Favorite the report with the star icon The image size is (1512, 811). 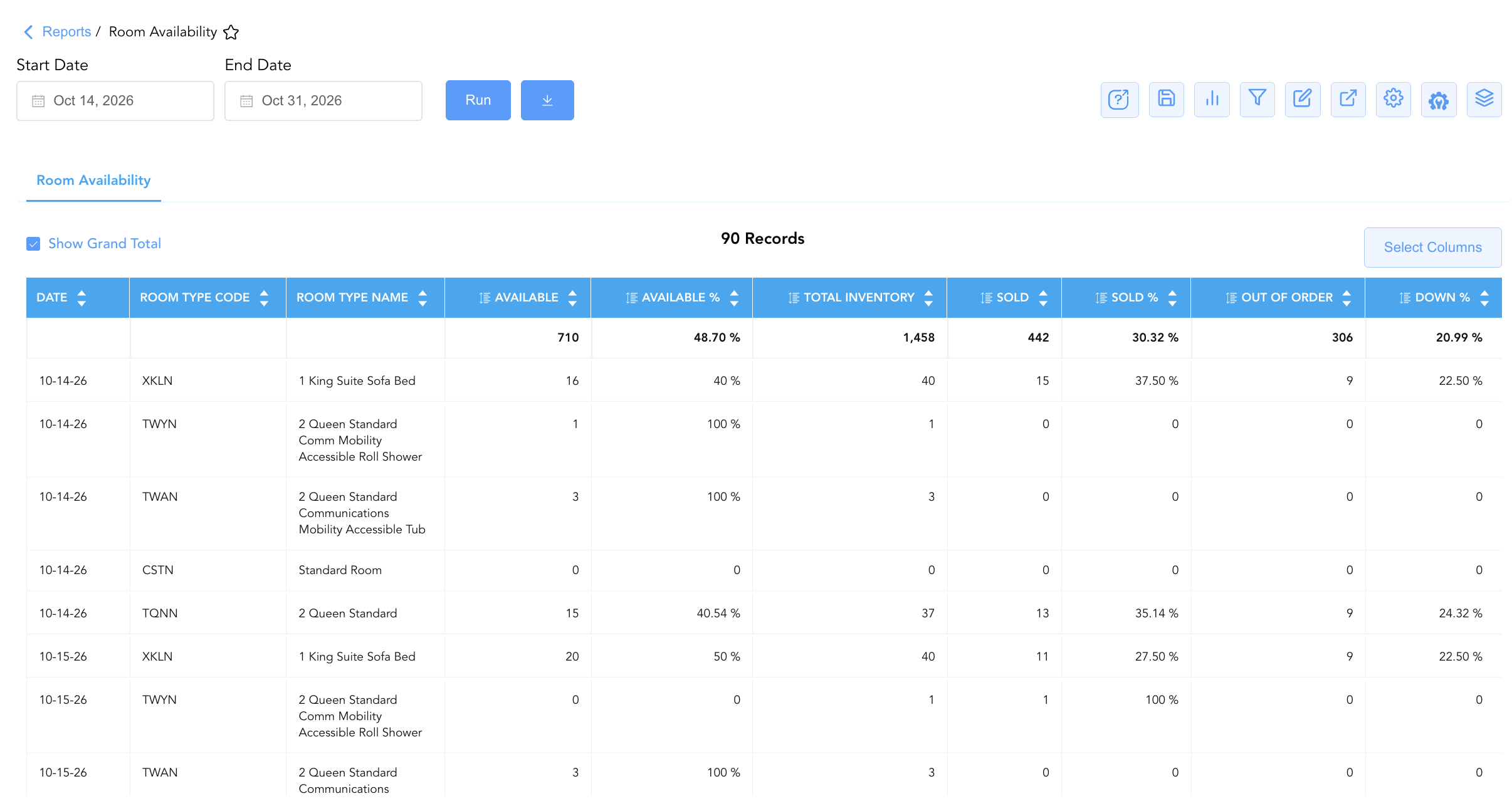[x=231, y=32]
